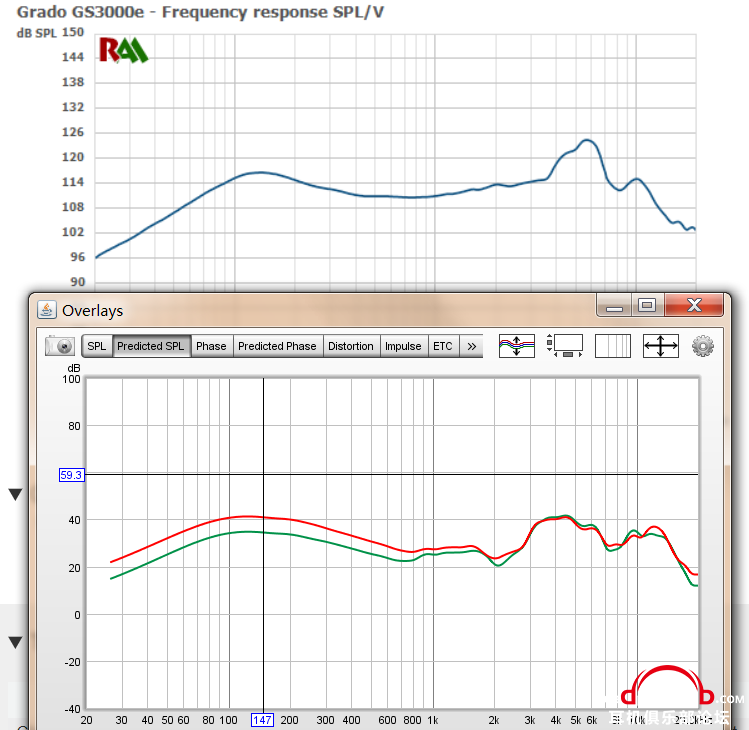Click the separate traces icon
The width and height of the screenshot is (749, 730).
tap(517, 345)
